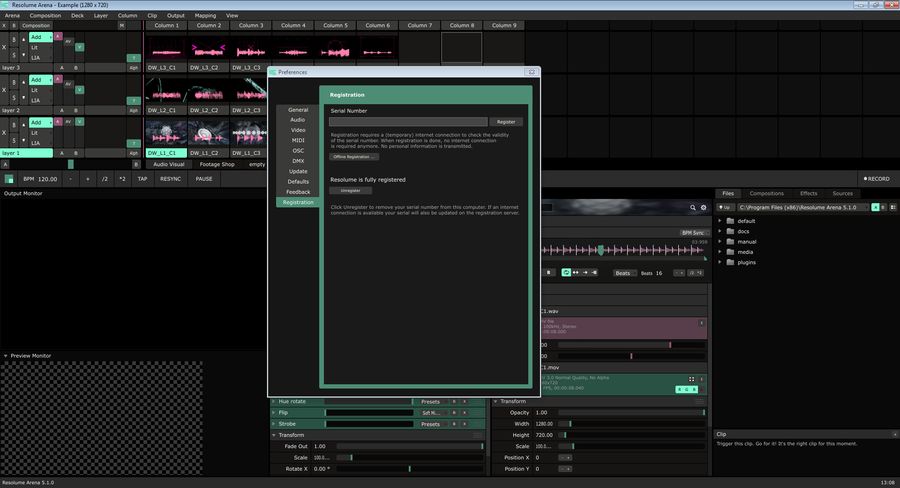Assign layer 3 to crossfader A

click(x=62, y=68)
